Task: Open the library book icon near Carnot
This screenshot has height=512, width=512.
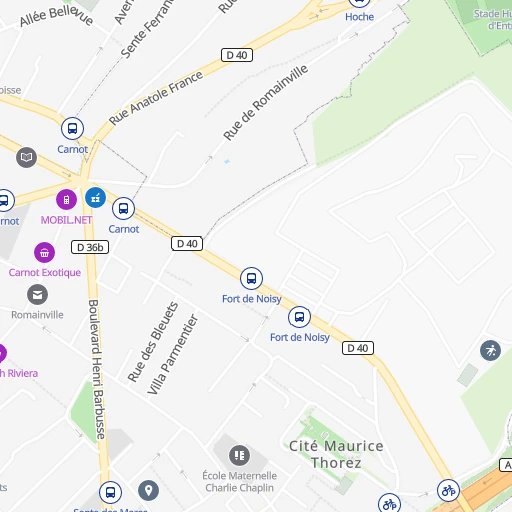Action: (26, 157)
